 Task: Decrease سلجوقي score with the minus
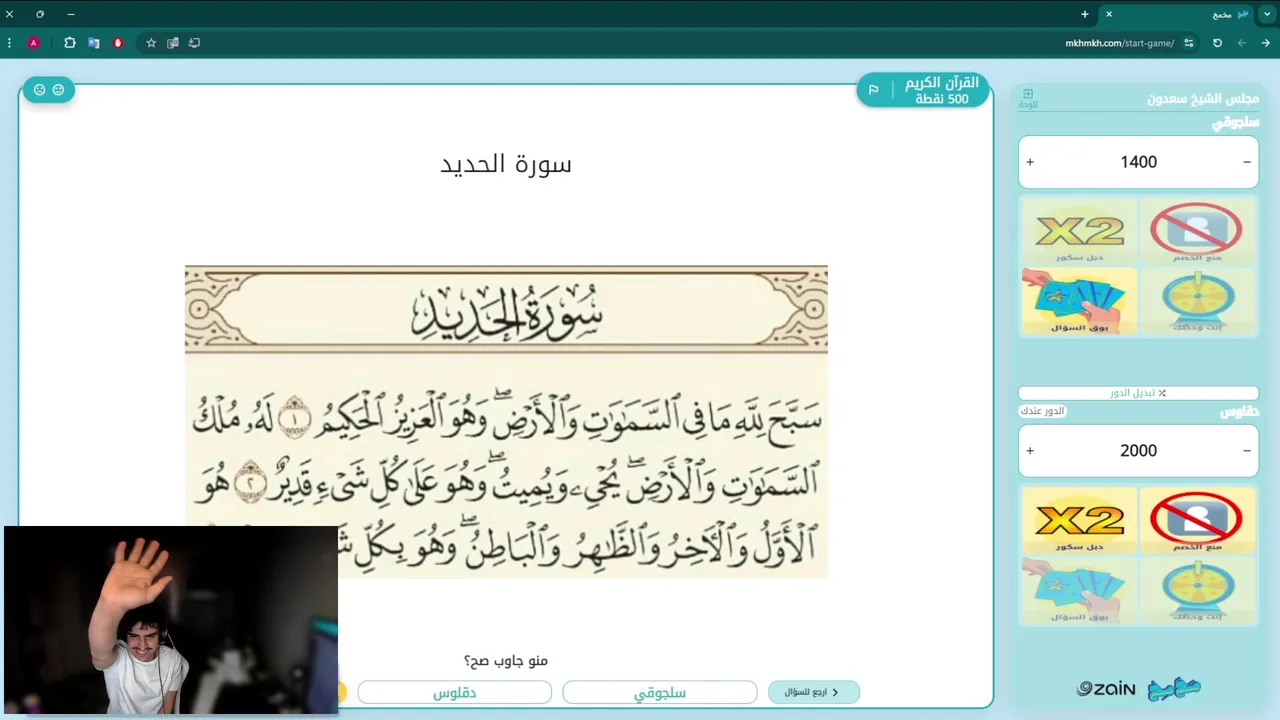[1247, 162]
